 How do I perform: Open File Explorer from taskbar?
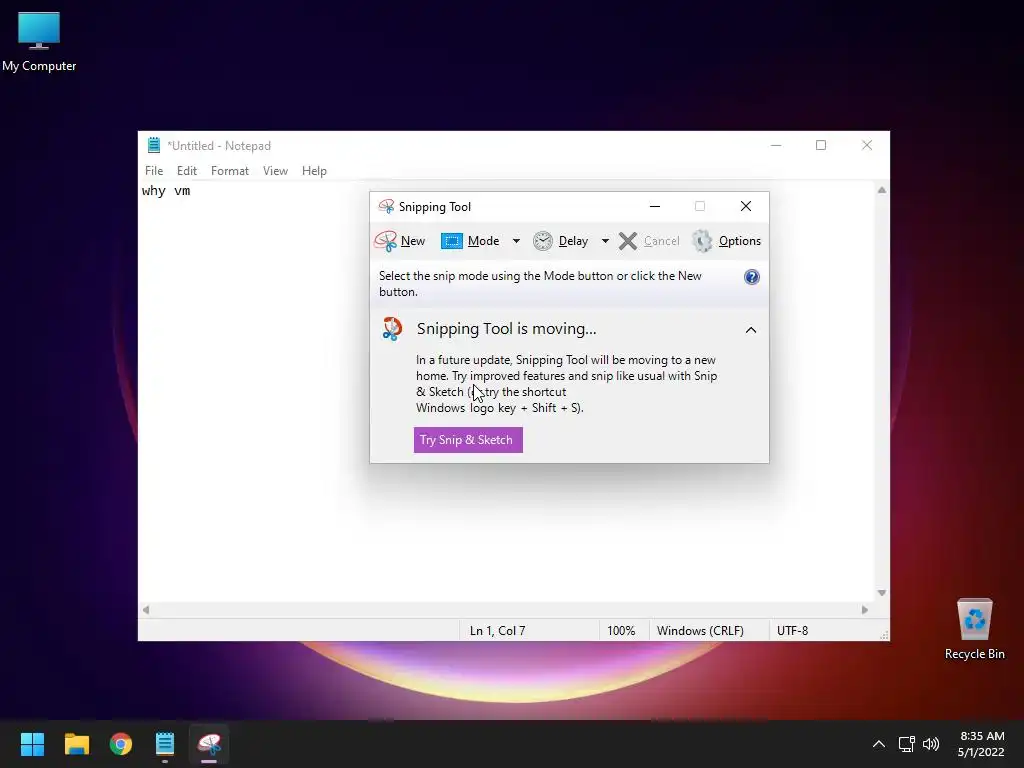(x=76, y=744)
